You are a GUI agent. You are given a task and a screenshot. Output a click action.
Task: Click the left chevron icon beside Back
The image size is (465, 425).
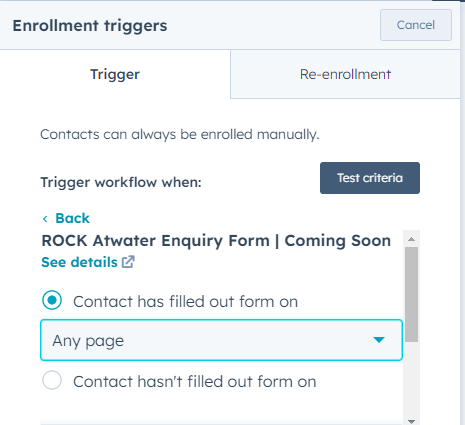tap(45, 219)
